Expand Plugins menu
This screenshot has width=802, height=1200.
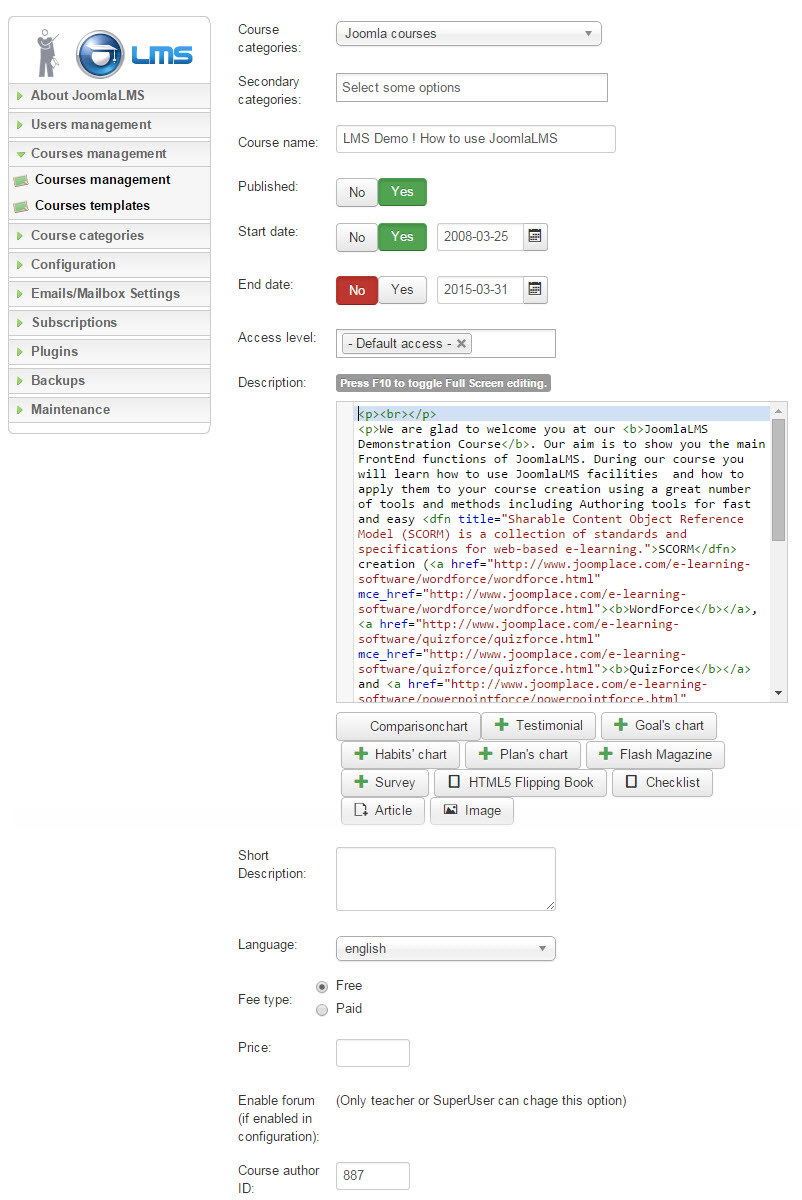click(x=110, y=352)
